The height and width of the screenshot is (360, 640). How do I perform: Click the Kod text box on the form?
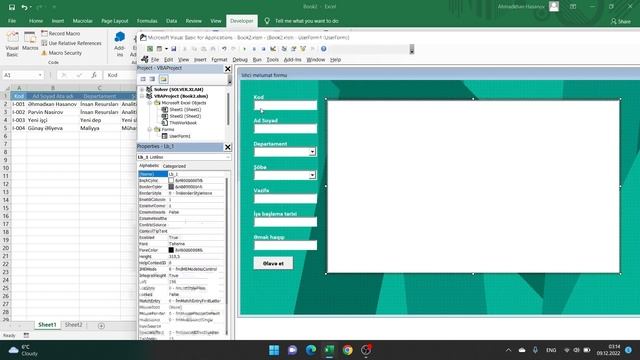point(285,105)
